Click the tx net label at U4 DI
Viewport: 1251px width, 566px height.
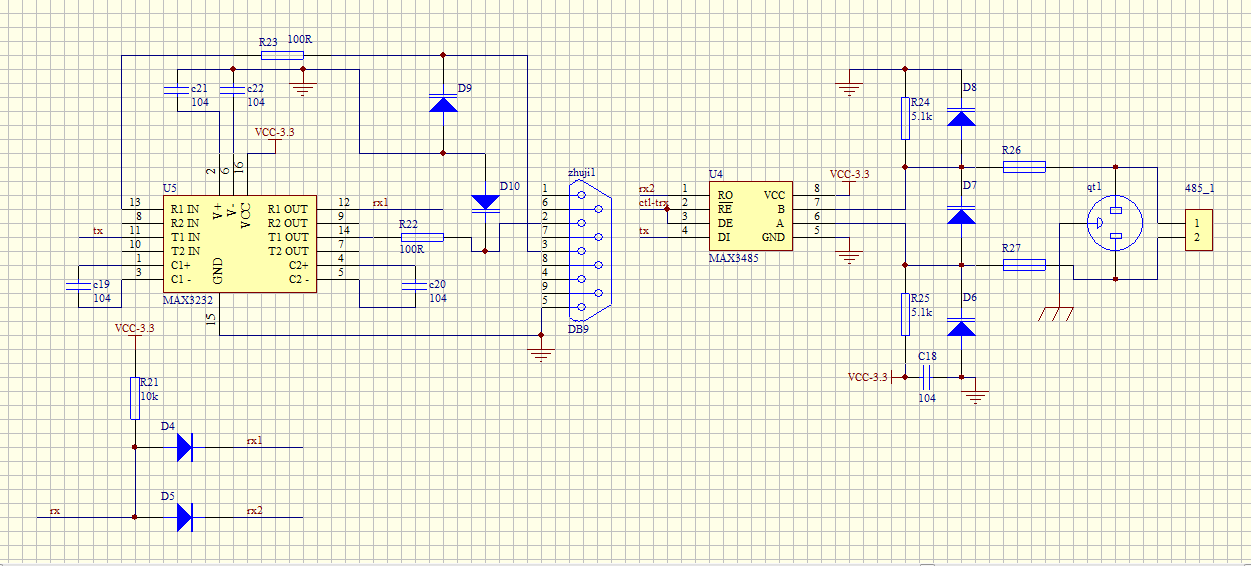click(644, 231)
